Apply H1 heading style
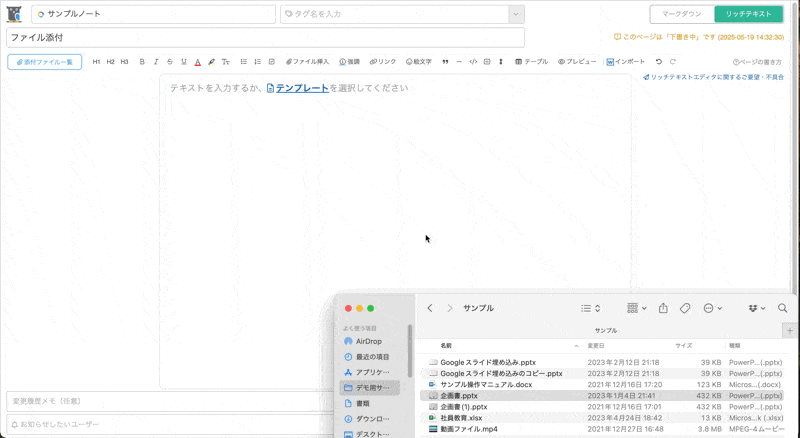This screenshot has height=438, width=800. pyautogui.click(x=96, y=62)
